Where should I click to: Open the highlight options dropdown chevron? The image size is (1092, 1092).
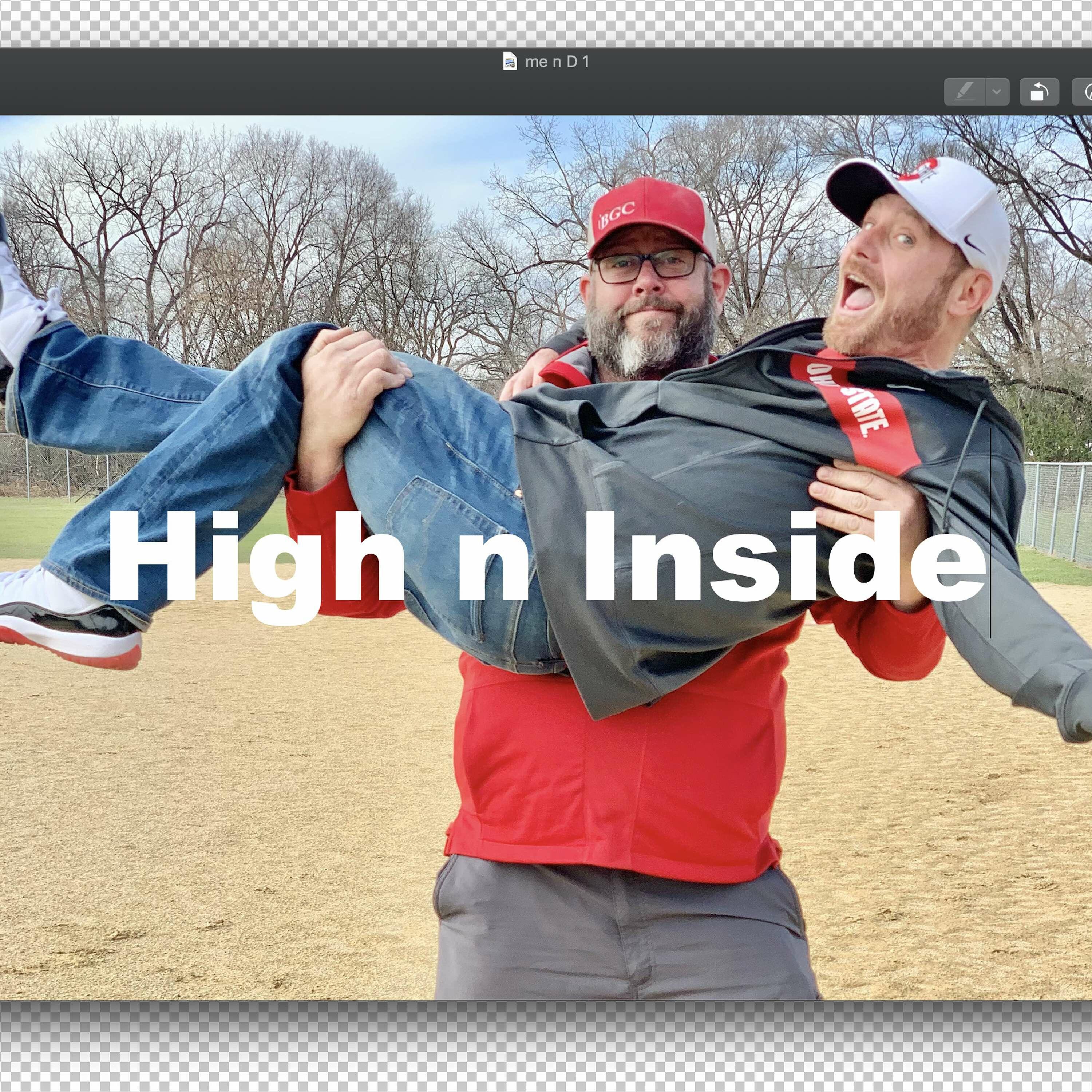pos(998,92)
